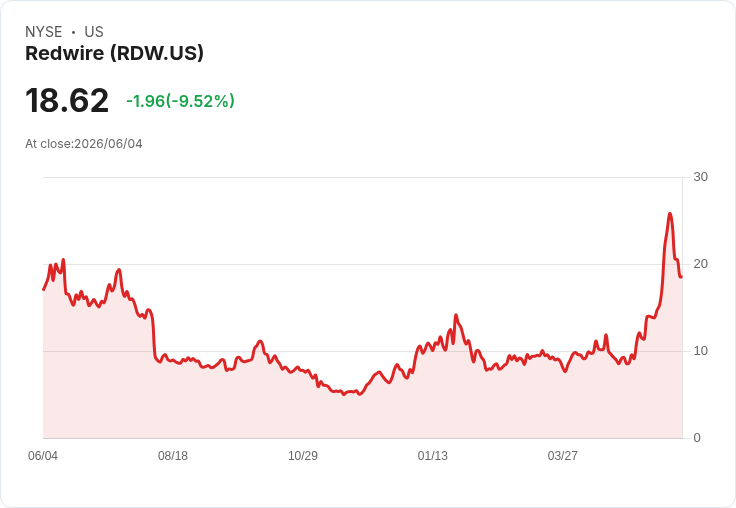736x508 pixels.
Task: Click the 18.62 current price
Action: pos(67,100)
